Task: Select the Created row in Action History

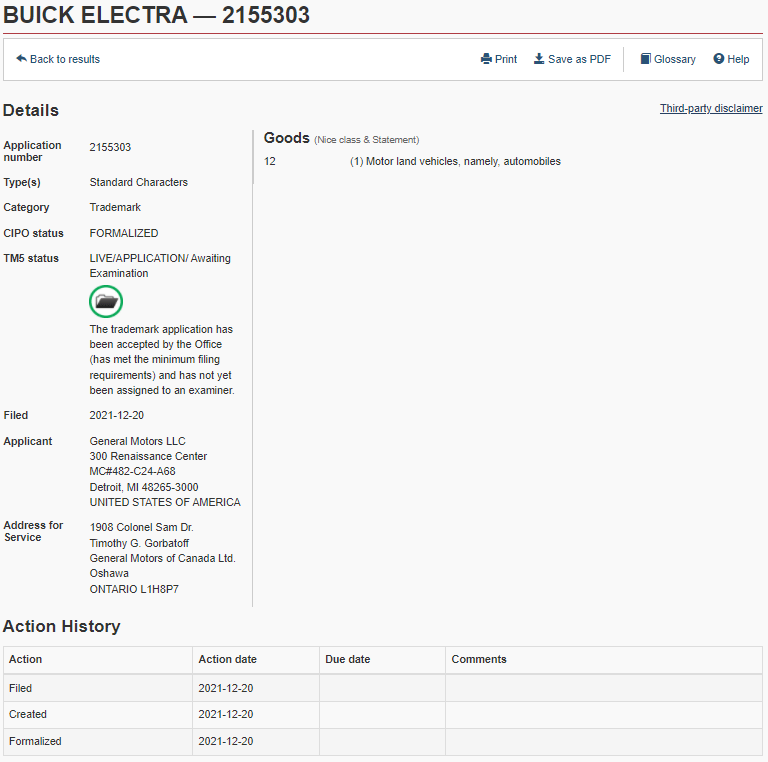Action: point(383,714)
